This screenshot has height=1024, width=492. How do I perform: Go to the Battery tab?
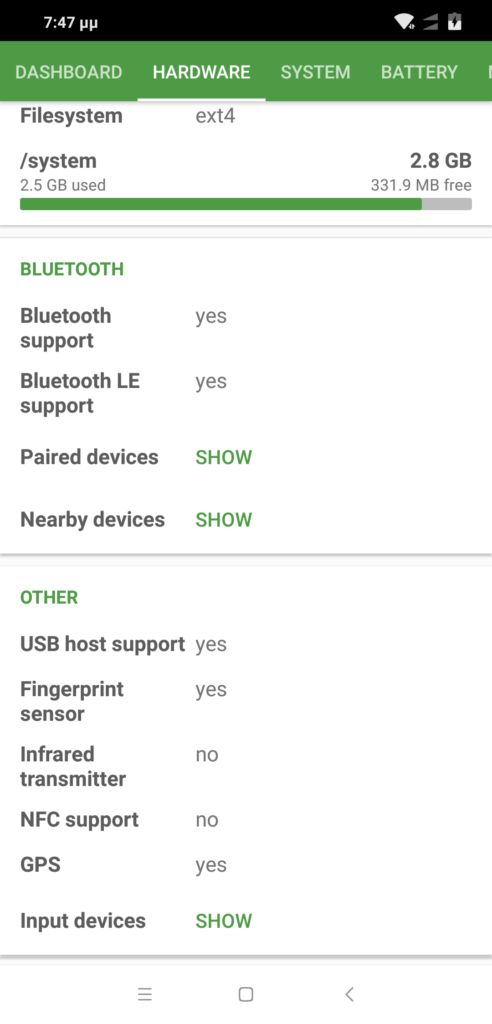(419, 72)
